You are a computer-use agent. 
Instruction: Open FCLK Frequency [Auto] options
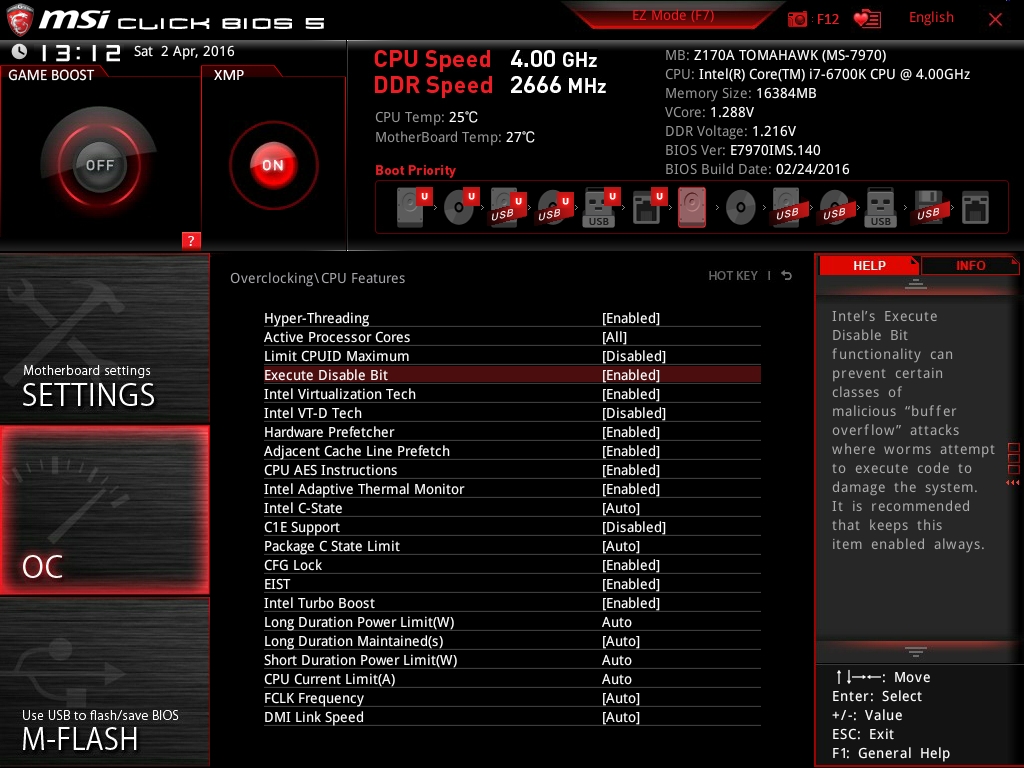tap(620, 698)
